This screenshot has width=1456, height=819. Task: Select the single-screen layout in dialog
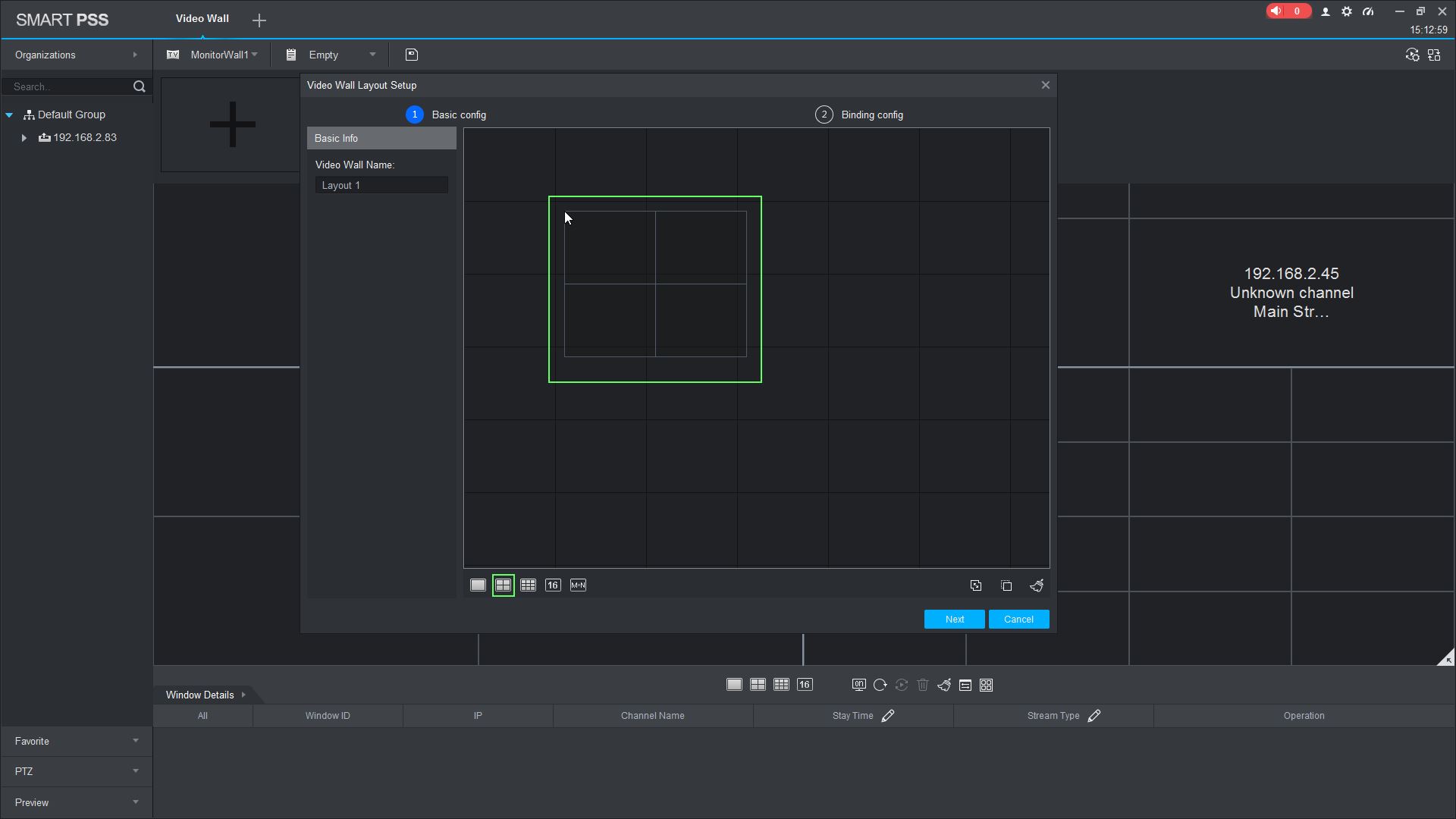click(478, 585)
